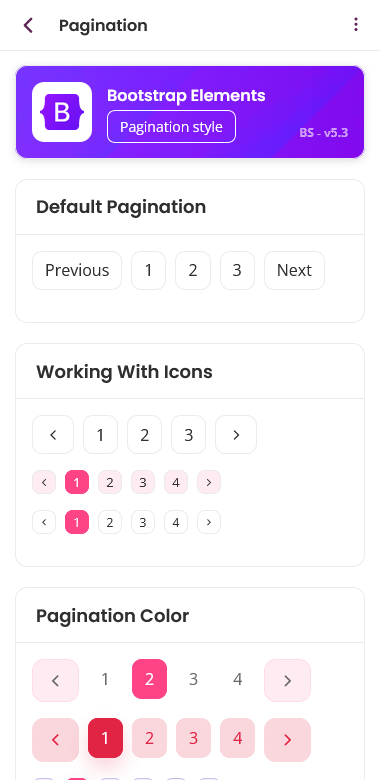
Task: Select dark red active page 1
Action: point(105,738)
